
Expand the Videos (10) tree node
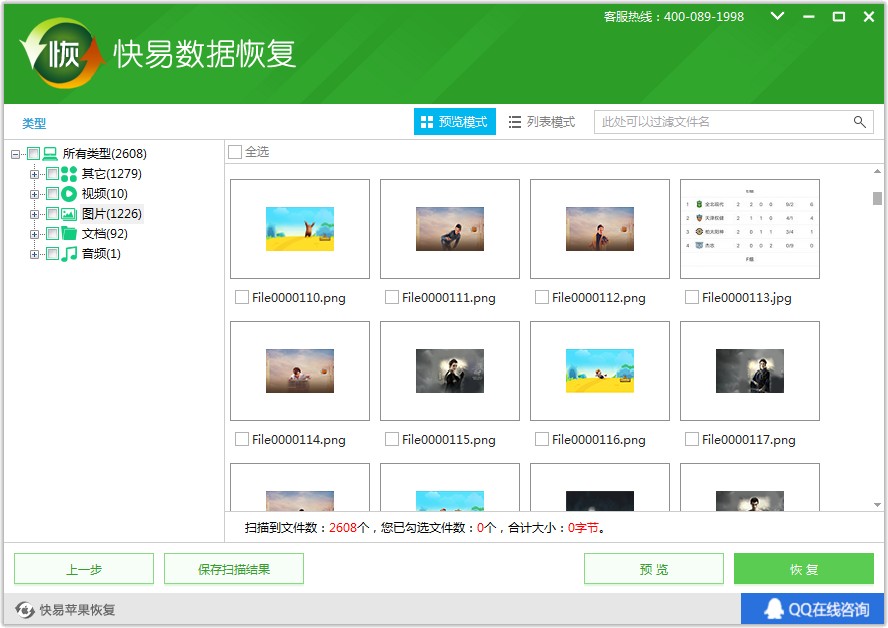pyautogui.click(x=35, y=194)
